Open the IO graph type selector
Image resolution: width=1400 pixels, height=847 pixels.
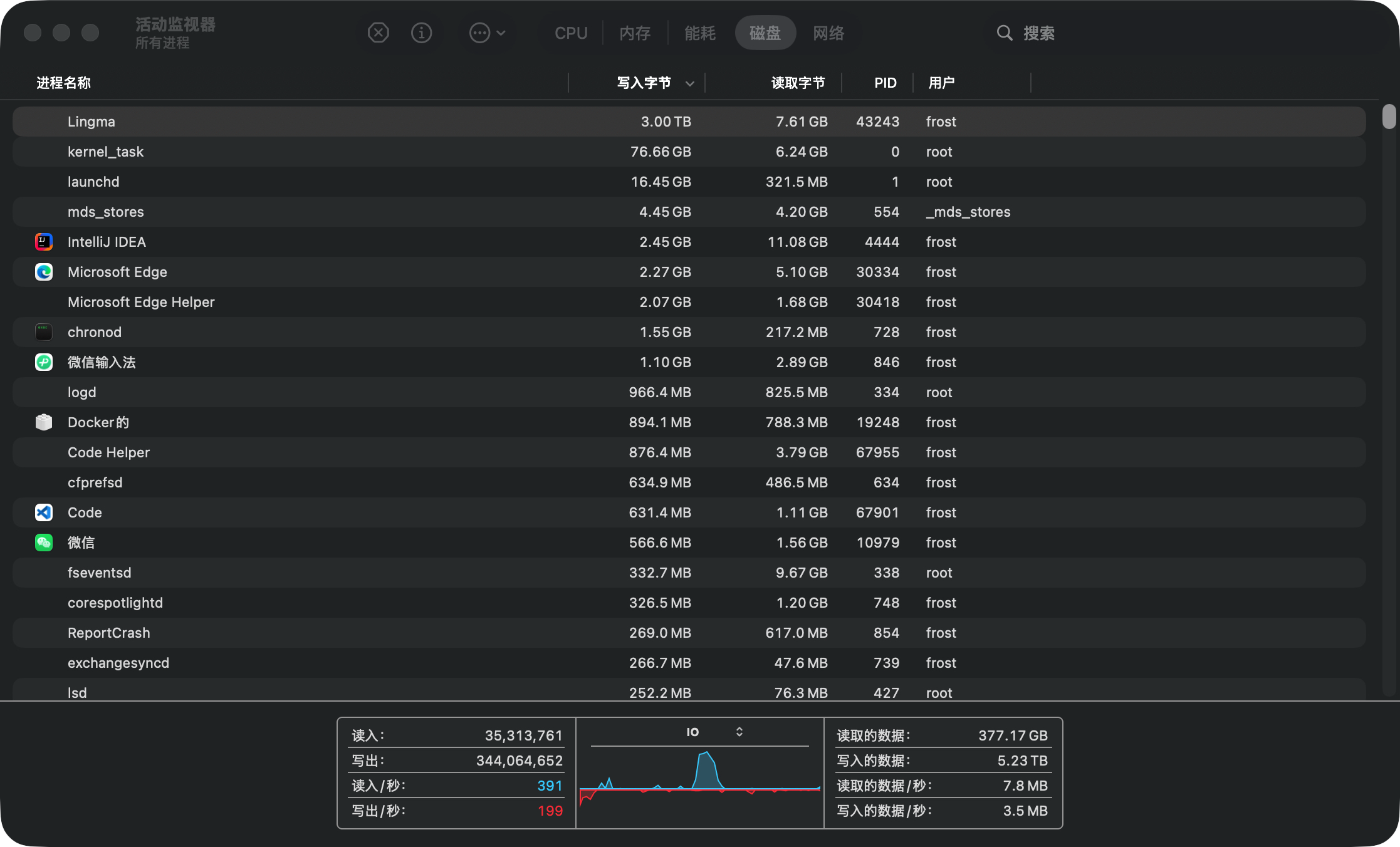click(x=739, y=732)
